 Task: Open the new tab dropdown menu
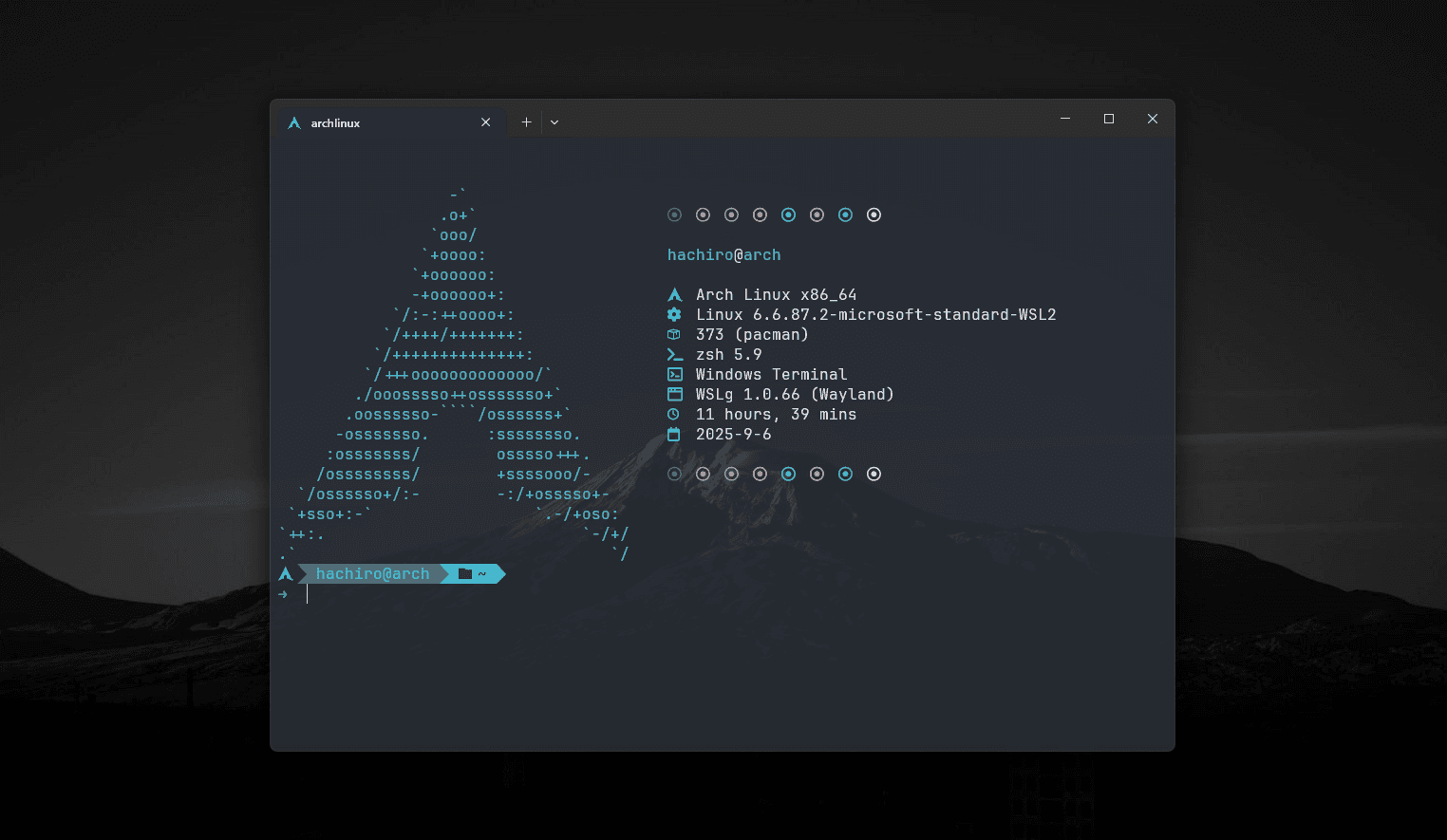pyautogui.click(x=554, y=121)
